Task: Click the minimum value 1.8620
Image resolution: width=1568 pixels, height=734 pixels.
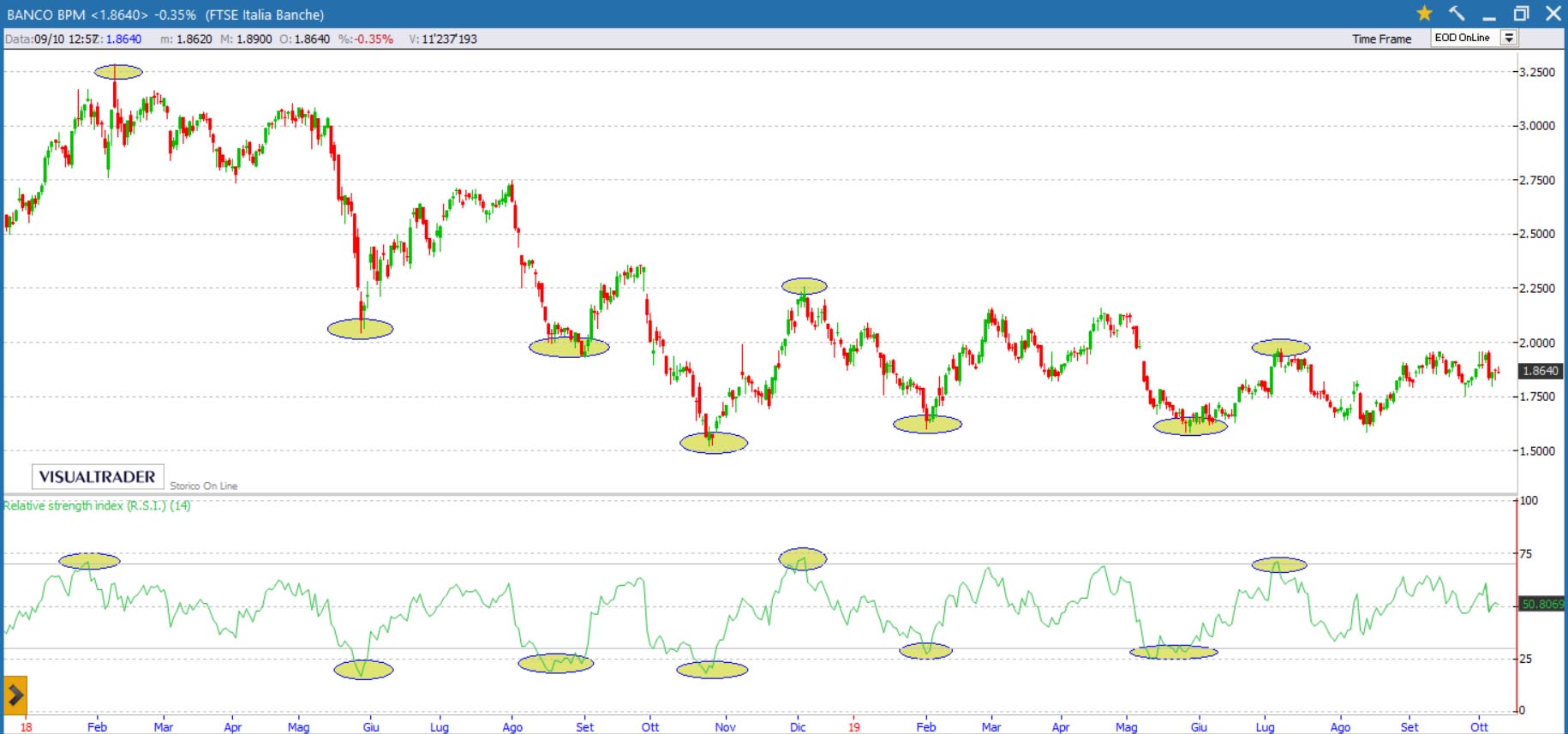Action: tap(186, 39)
